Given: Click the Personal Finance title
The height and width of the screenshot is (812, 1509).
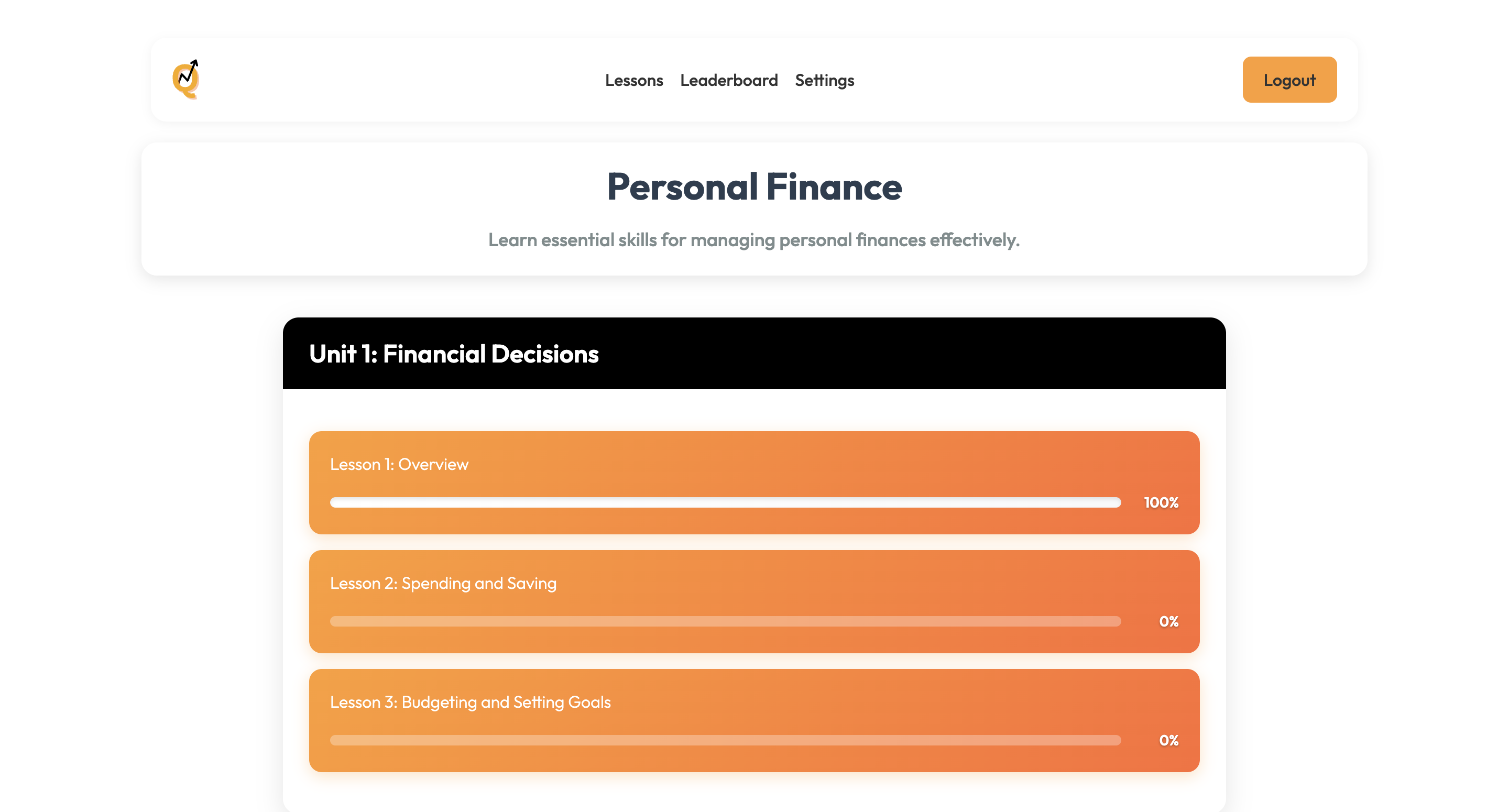Looking at the screenshot, I should pos(754,187).
